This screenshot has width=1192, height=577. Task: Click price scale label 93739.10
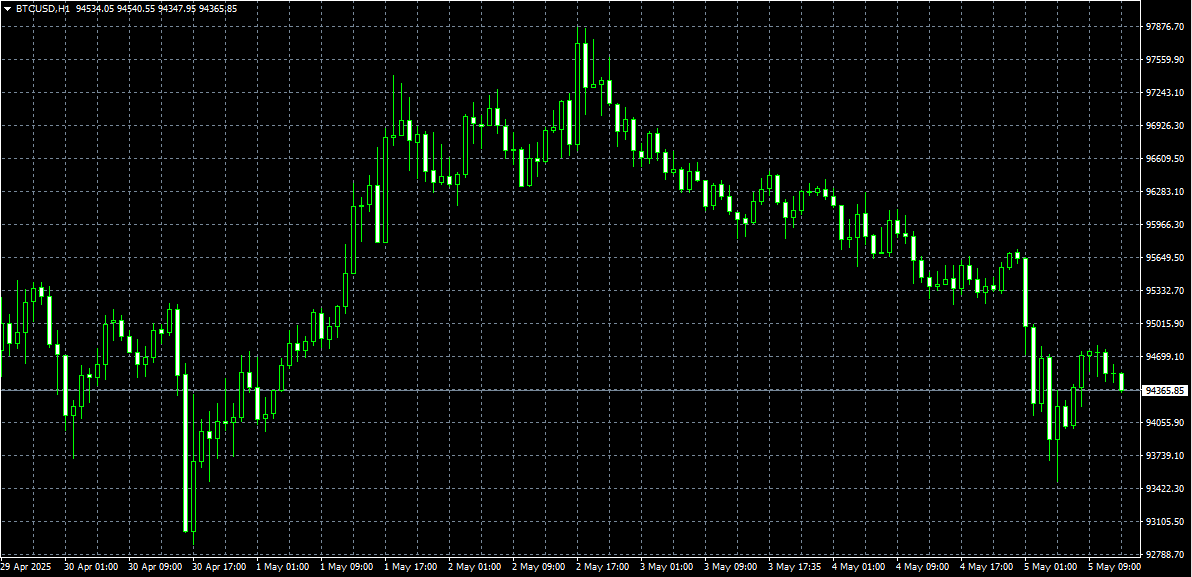[x=1165, y=455]
